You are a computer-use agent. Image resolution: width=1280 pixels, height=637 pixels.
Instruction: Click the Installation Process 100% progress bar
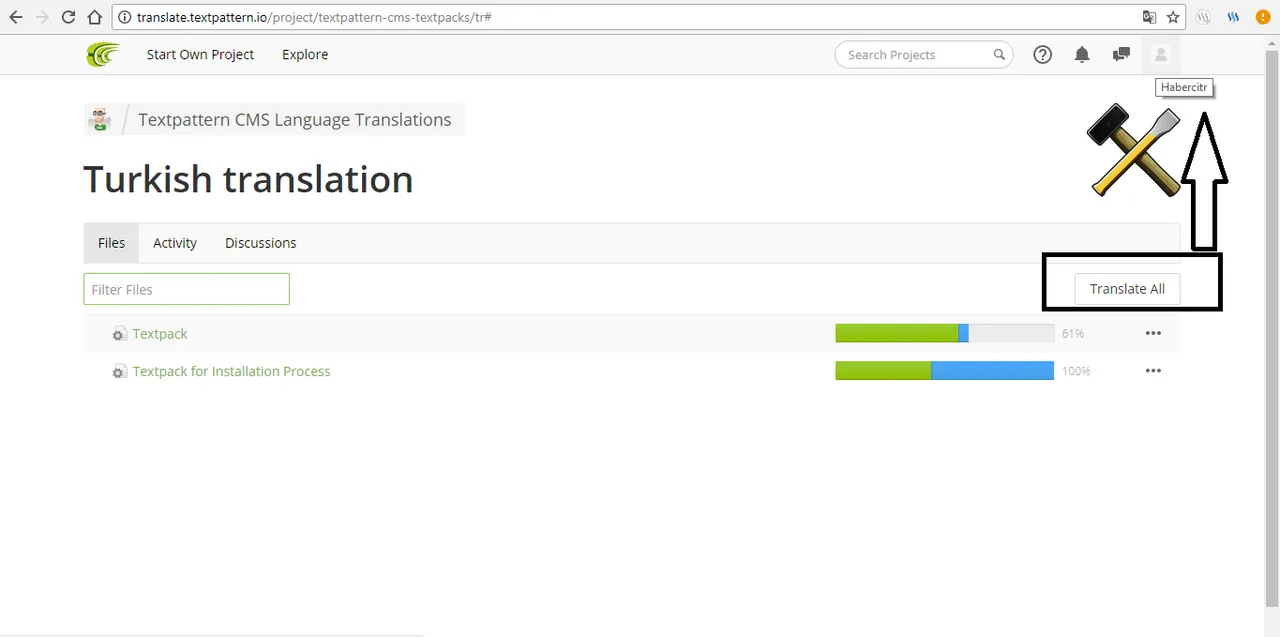point(944,371)
